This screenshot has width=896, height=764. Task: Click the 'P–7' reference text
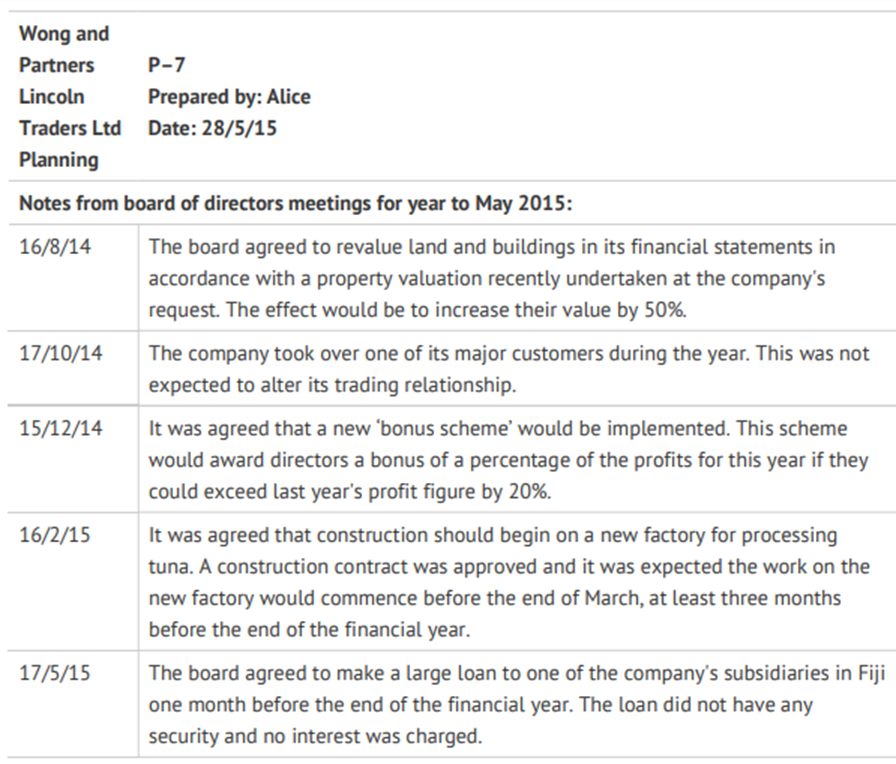[x=166, y=65]
